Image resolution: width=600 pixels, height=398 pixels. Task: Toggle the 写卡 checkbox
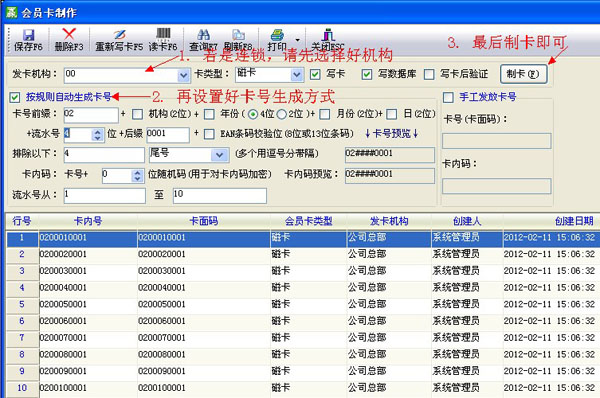coord(315,74)
